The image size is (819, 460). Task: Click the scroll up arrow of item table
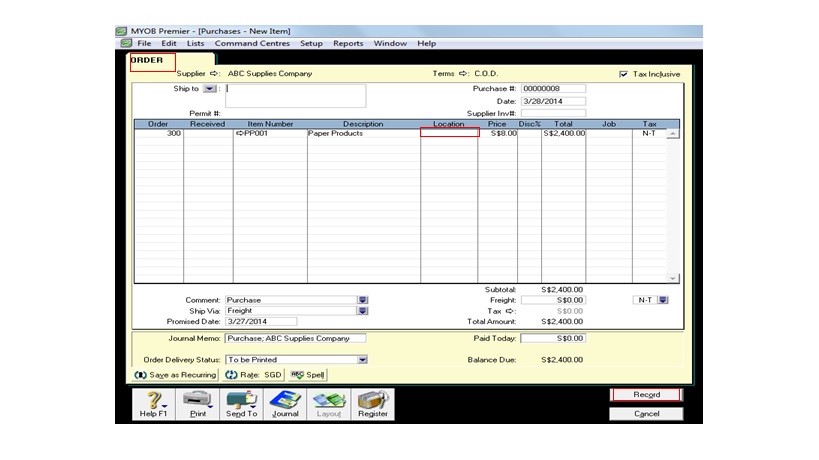click(673, 134)
